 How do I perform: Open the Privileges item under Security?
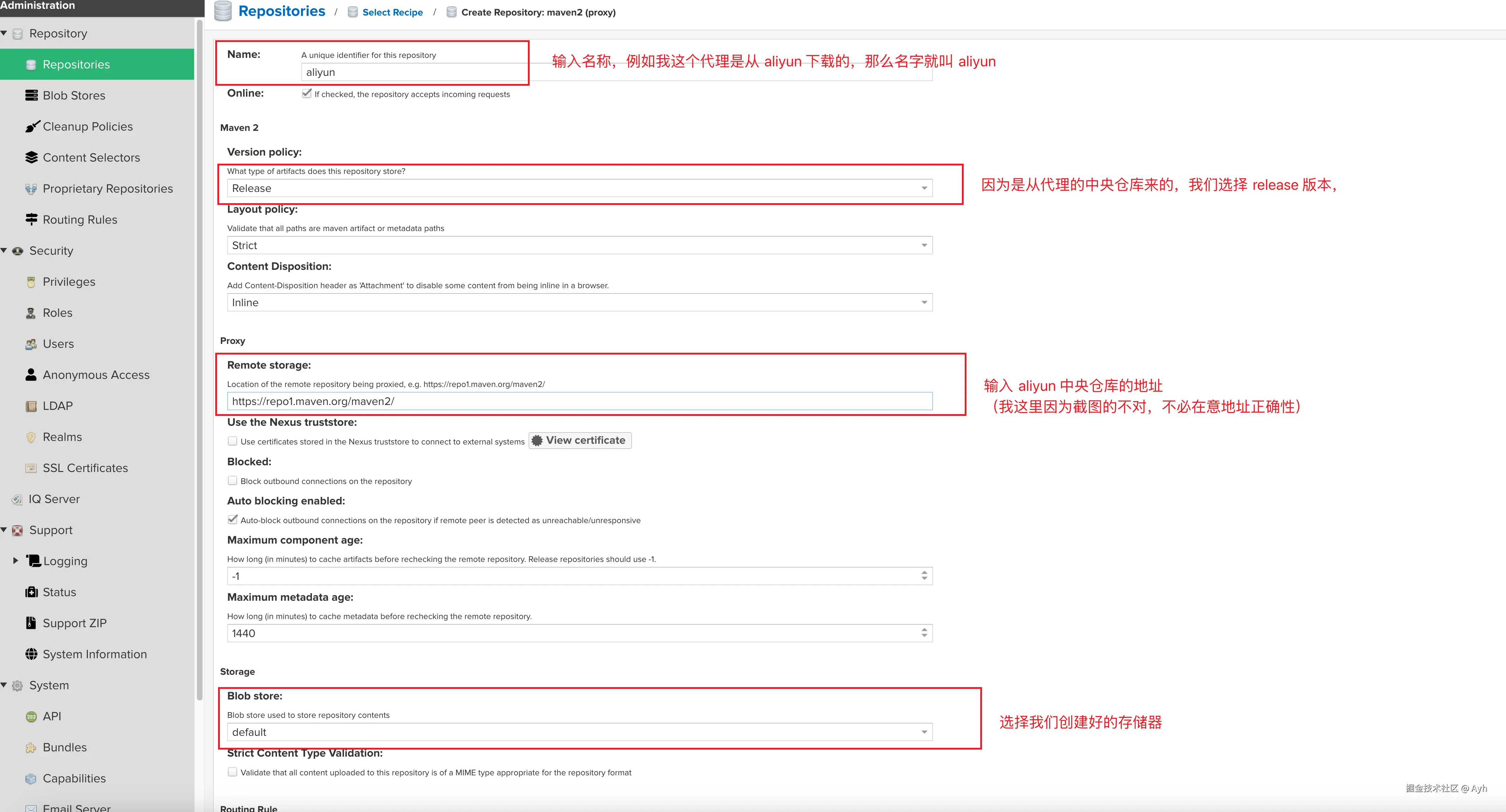68,282
